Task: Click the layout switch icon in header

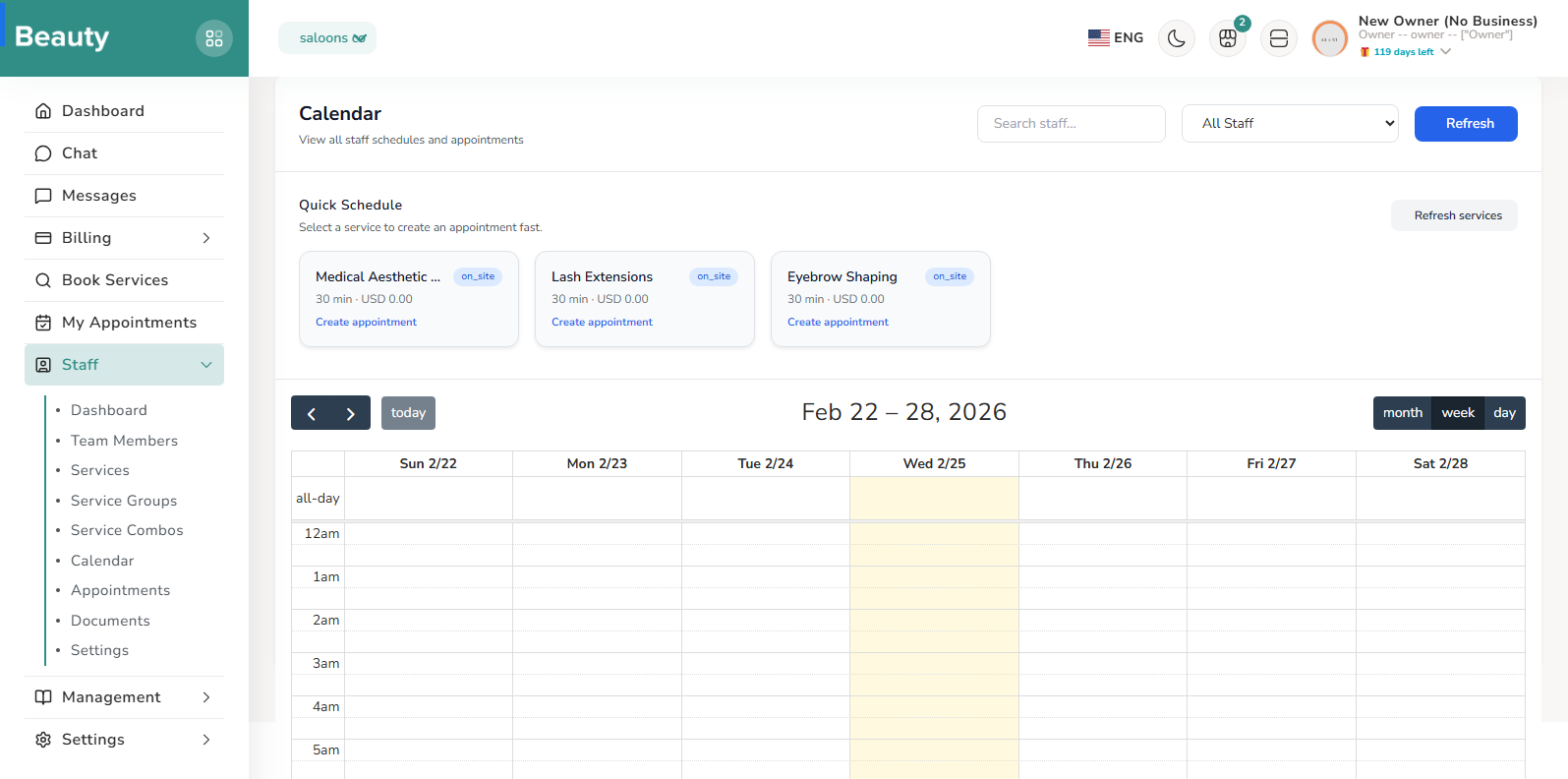Action: [1279, 38]
